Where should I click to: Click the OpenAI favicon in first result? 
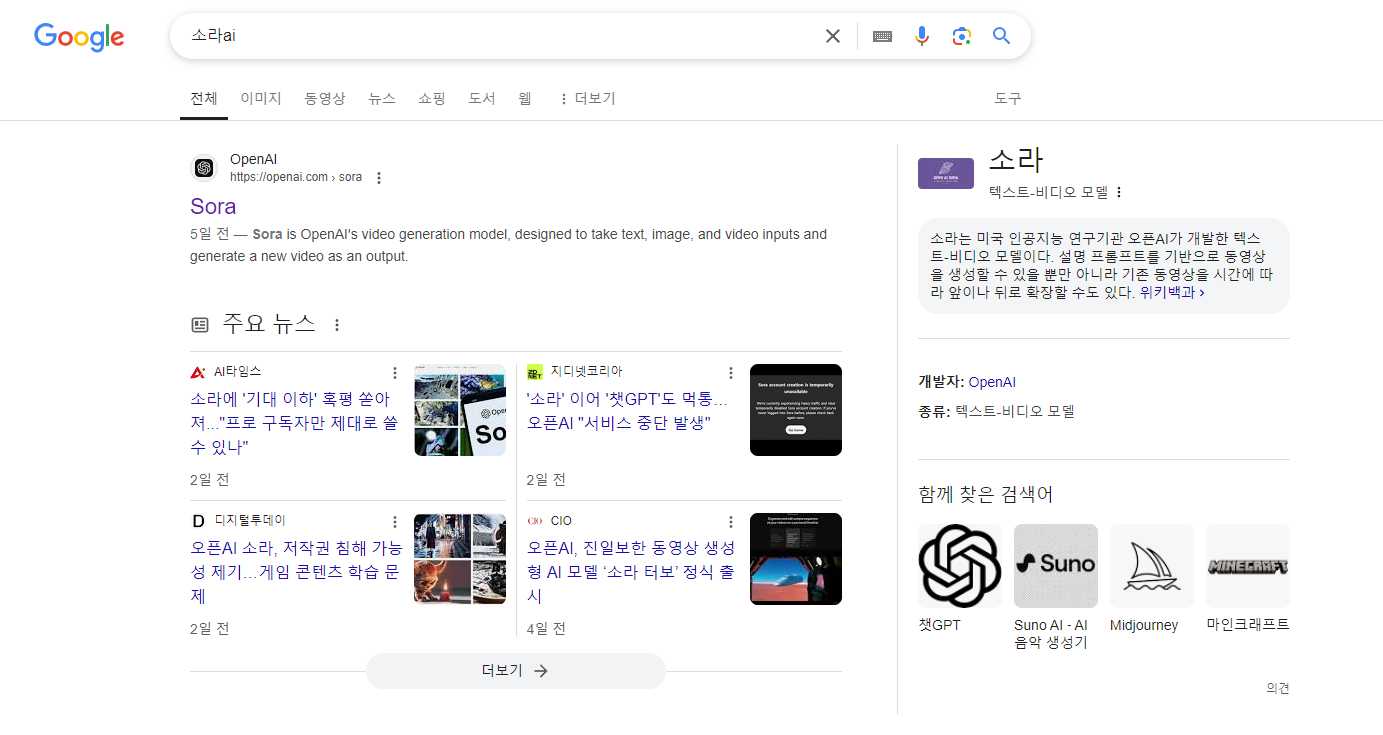[204, 168]
